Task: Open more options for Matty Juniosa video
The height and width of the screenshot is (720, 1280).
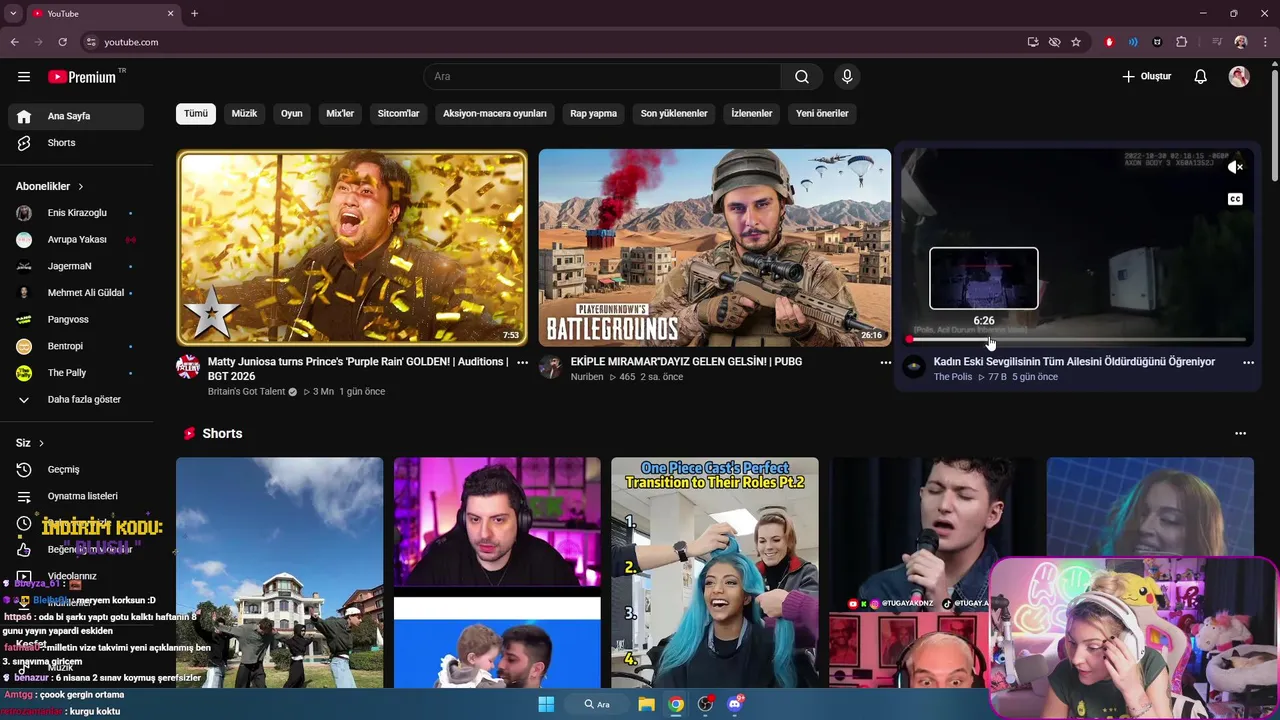Action: click(x=522, y=363)
